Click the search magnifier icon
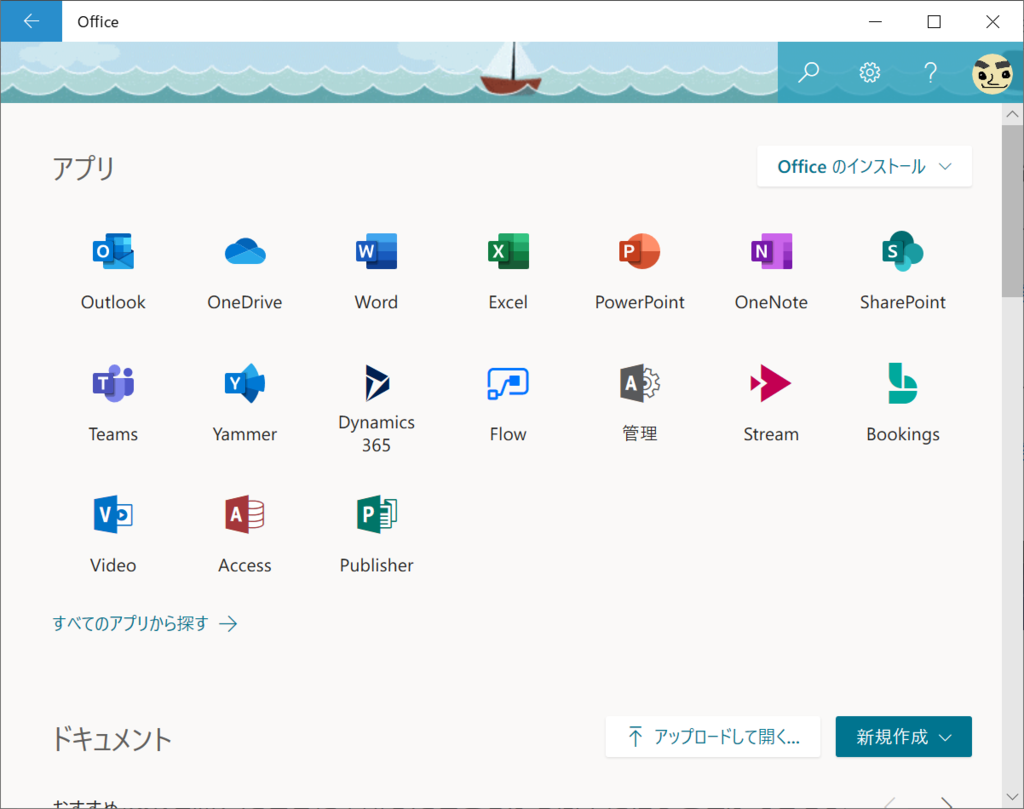 [x=808, y=72]
